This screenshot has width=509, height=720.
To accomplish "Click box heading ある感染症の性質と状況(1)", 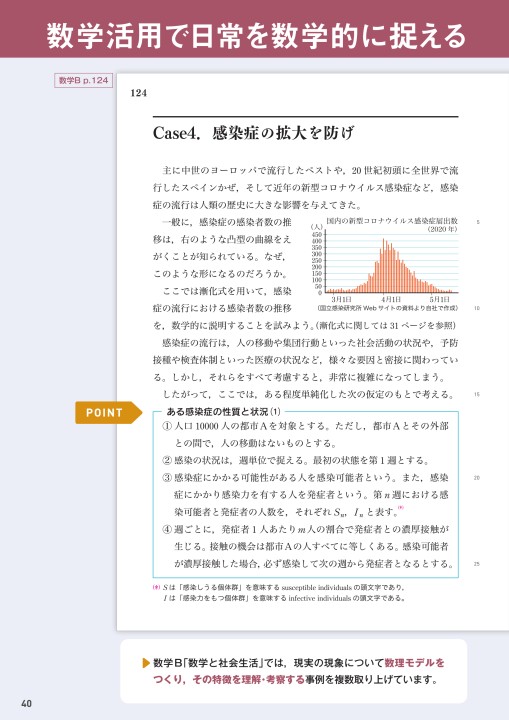I will coord(223,412).
